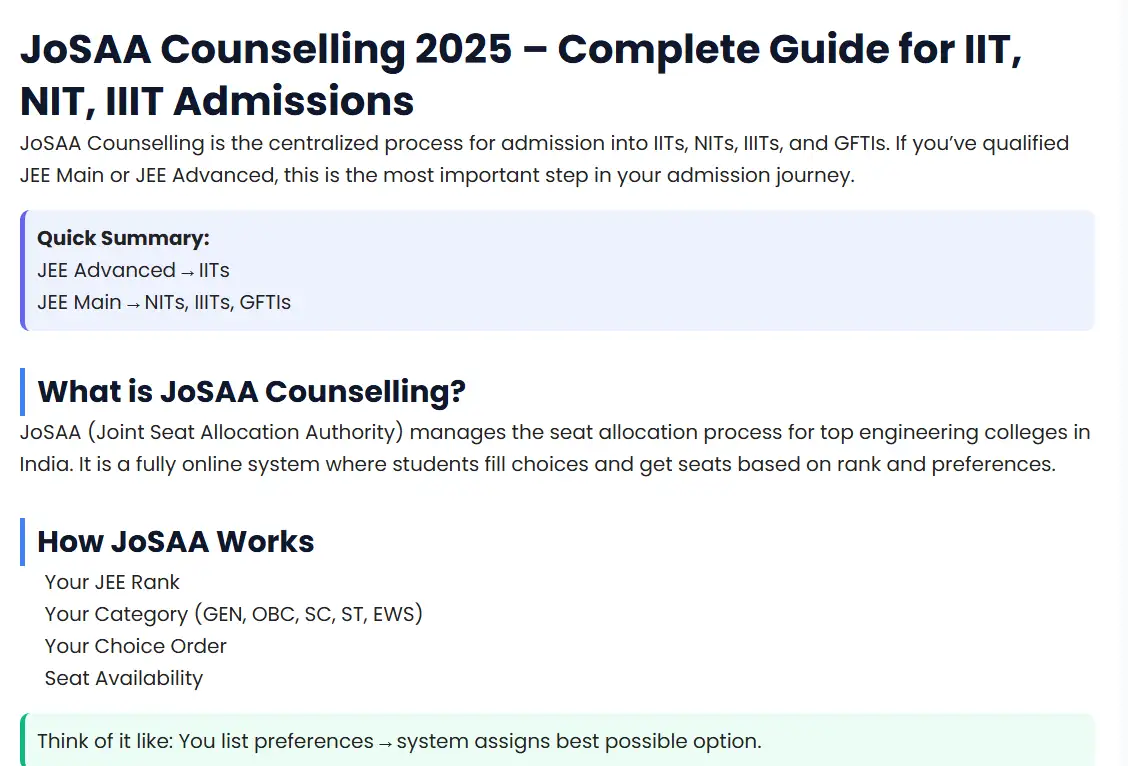Screen dimensions: 1128x766
Task: Click the How JoSAA Works heading
Action: tap(176, 542)
